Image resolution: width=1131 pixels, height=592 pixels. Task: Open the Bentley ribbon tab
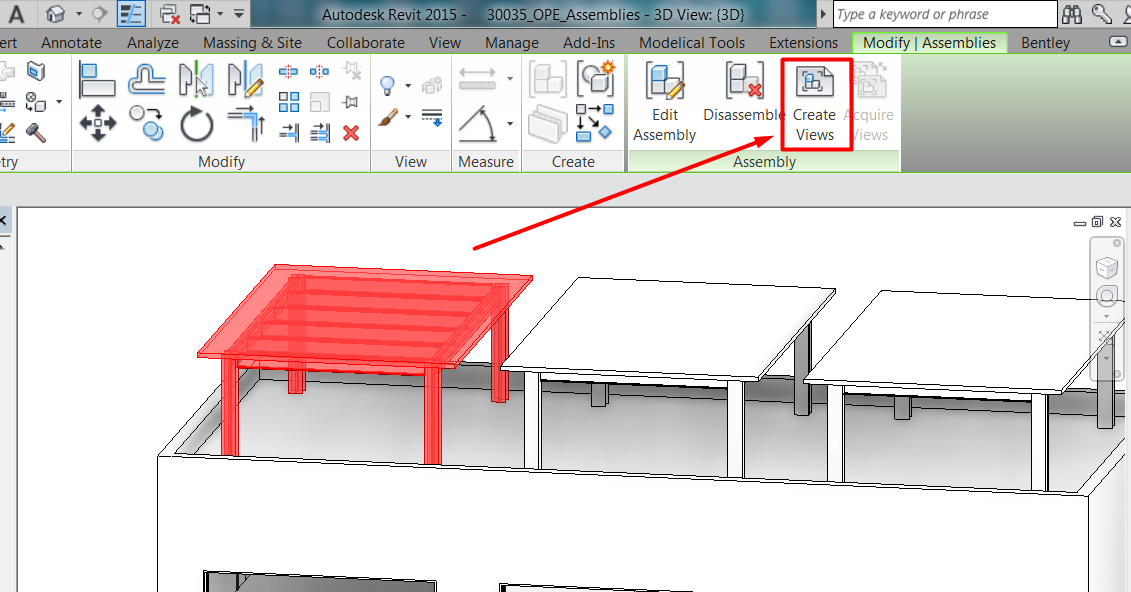(1045, 43)
